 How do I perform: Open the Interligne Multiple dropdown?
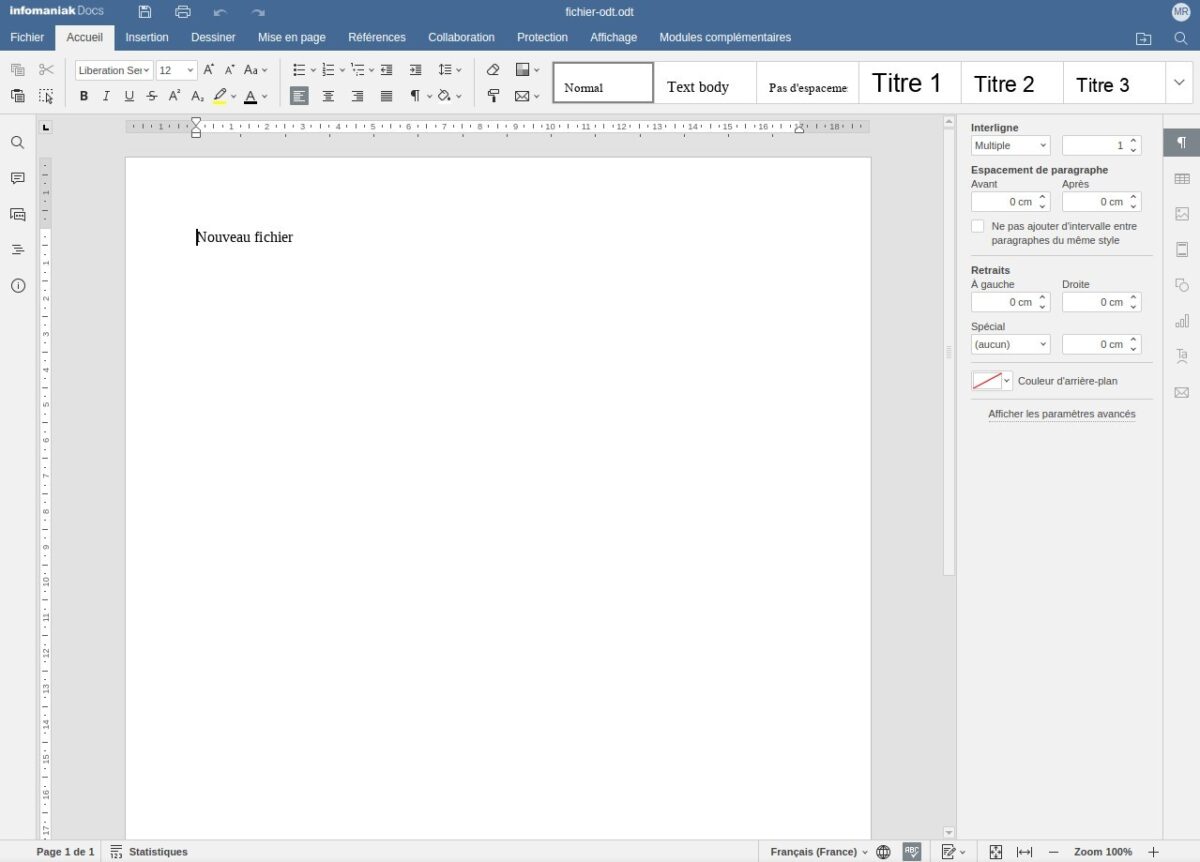coord(1010,146)
